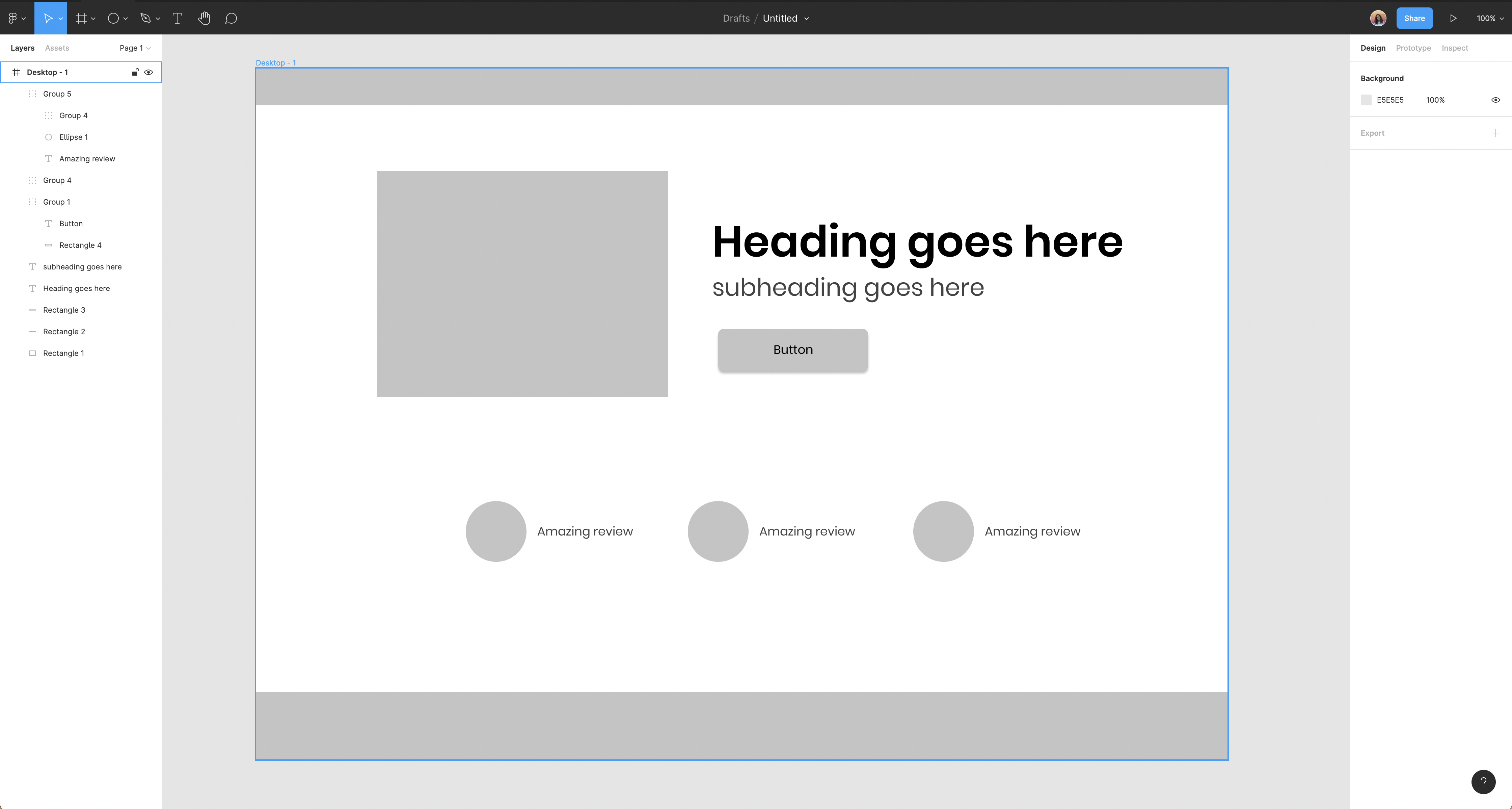Open the Page 1 dropdown
Viewport: 1512px width, 809px height.
(x=134, y=48)
